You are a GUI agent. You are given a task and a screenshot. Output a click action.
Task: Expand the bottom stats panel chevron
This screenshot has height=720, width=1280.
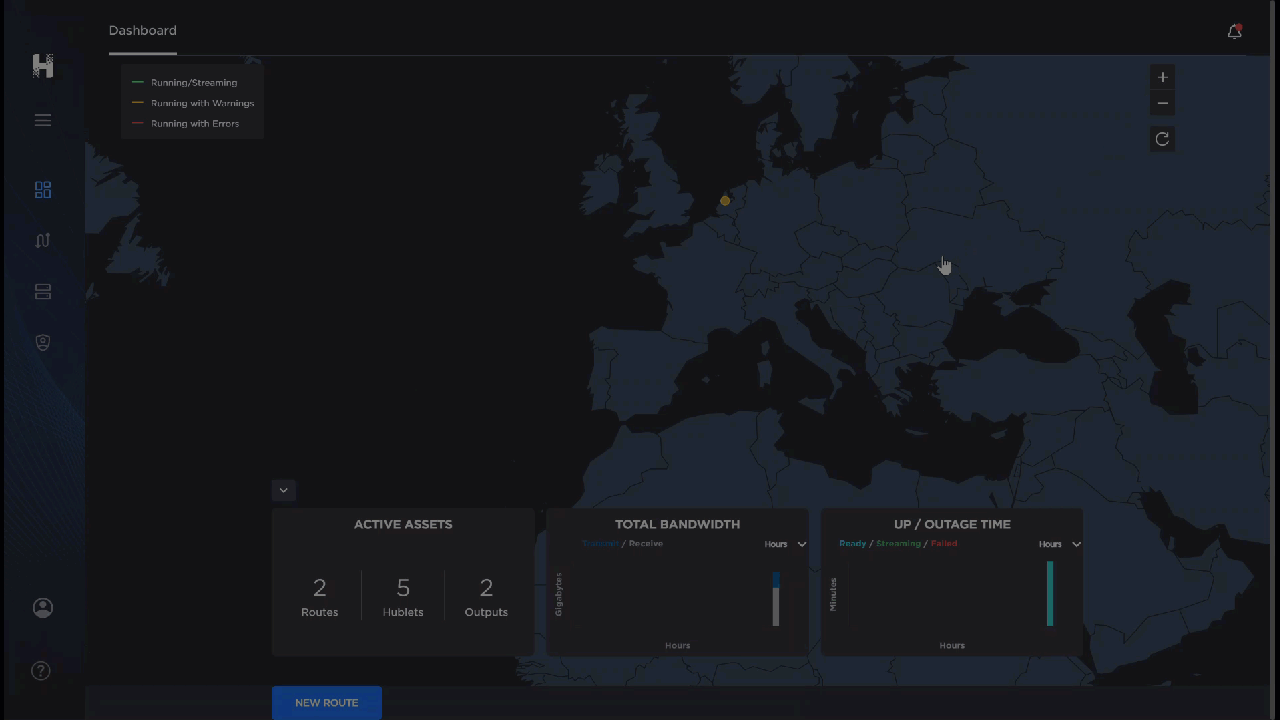(283, 490)
